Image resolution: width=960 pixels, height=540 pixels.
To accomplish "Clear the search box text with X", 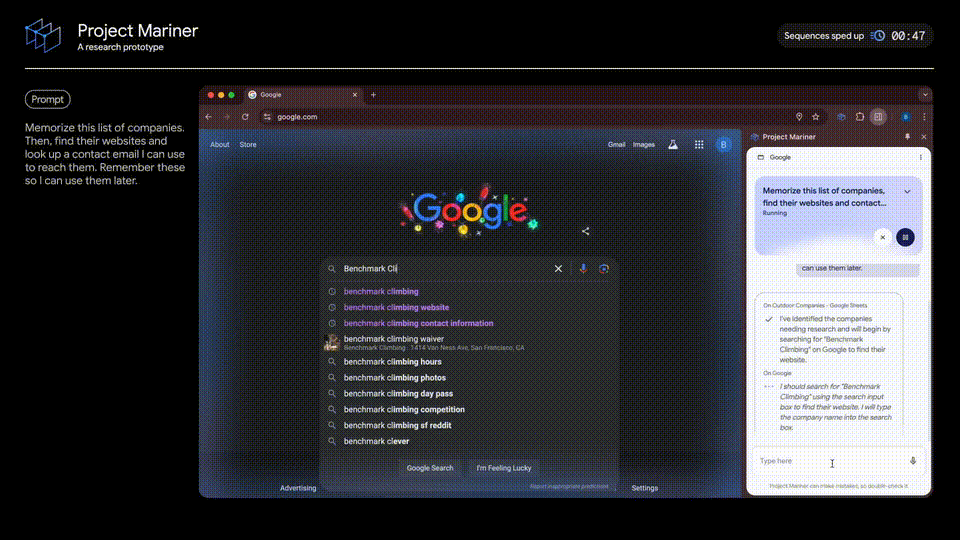I will pyautogui.click(x=559, y=269).
